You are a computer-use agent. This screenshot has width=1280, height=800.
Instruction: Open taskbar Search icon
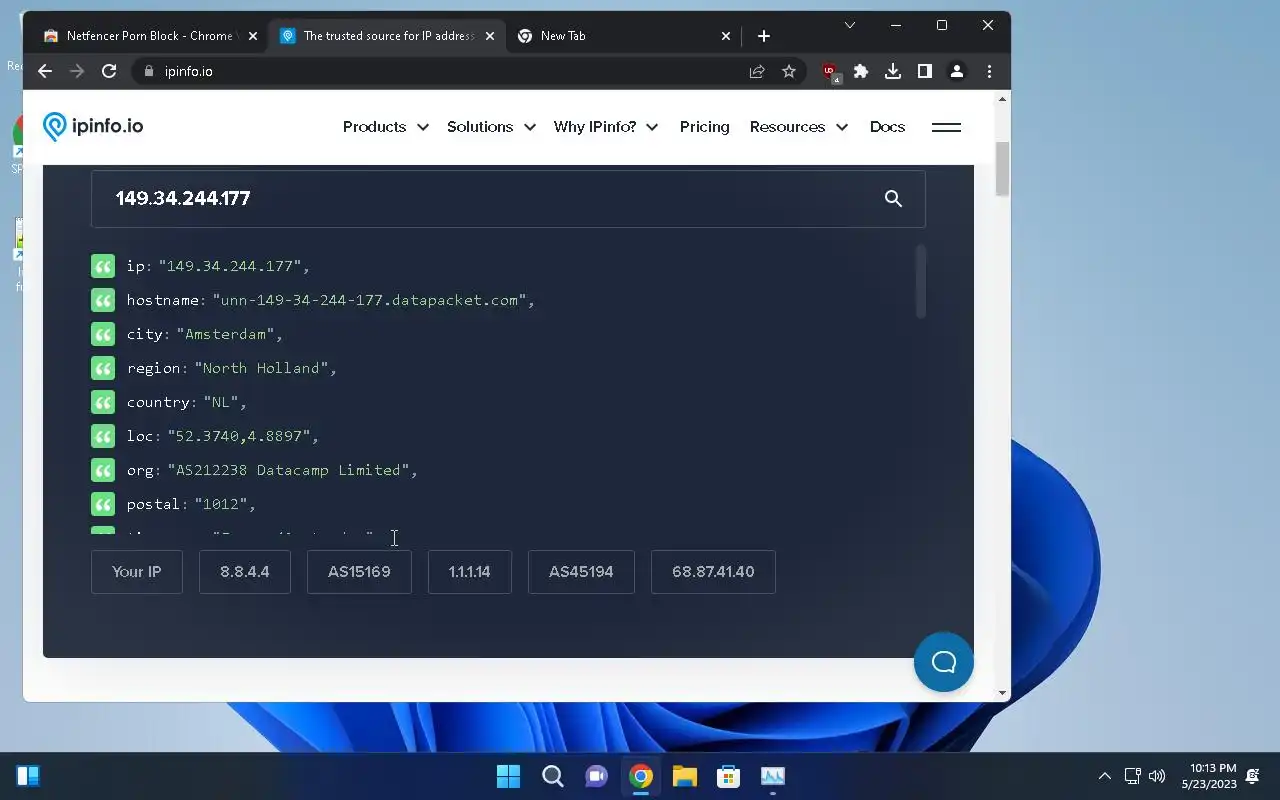552,776
